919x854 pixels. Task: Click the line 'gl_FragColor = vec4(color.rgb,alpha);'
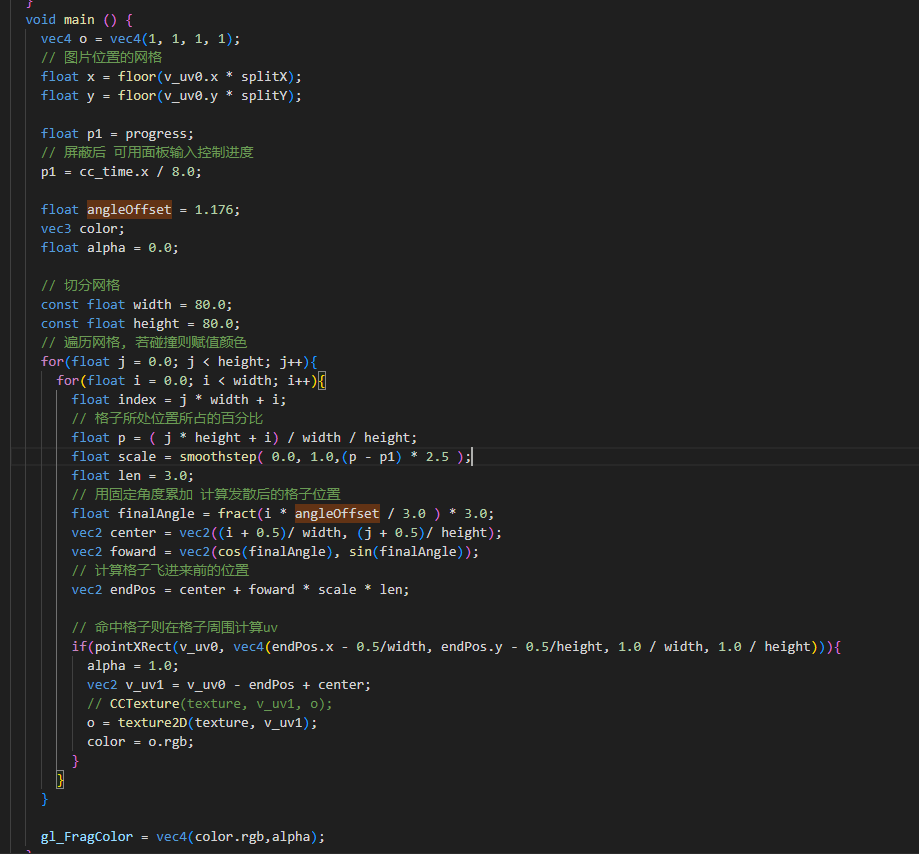pos(183,836)
